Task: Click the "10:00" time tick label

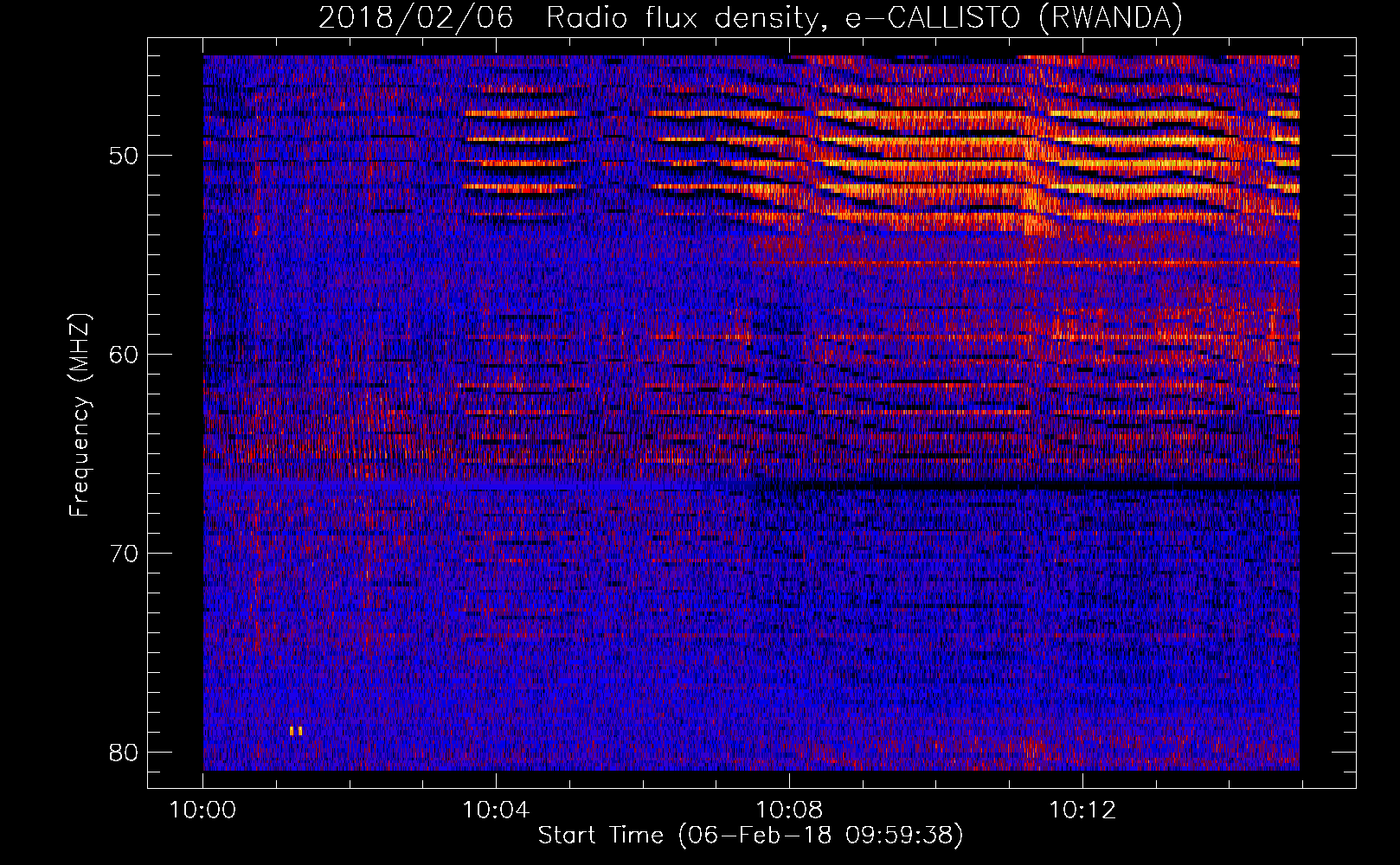Action: (202, 811)
